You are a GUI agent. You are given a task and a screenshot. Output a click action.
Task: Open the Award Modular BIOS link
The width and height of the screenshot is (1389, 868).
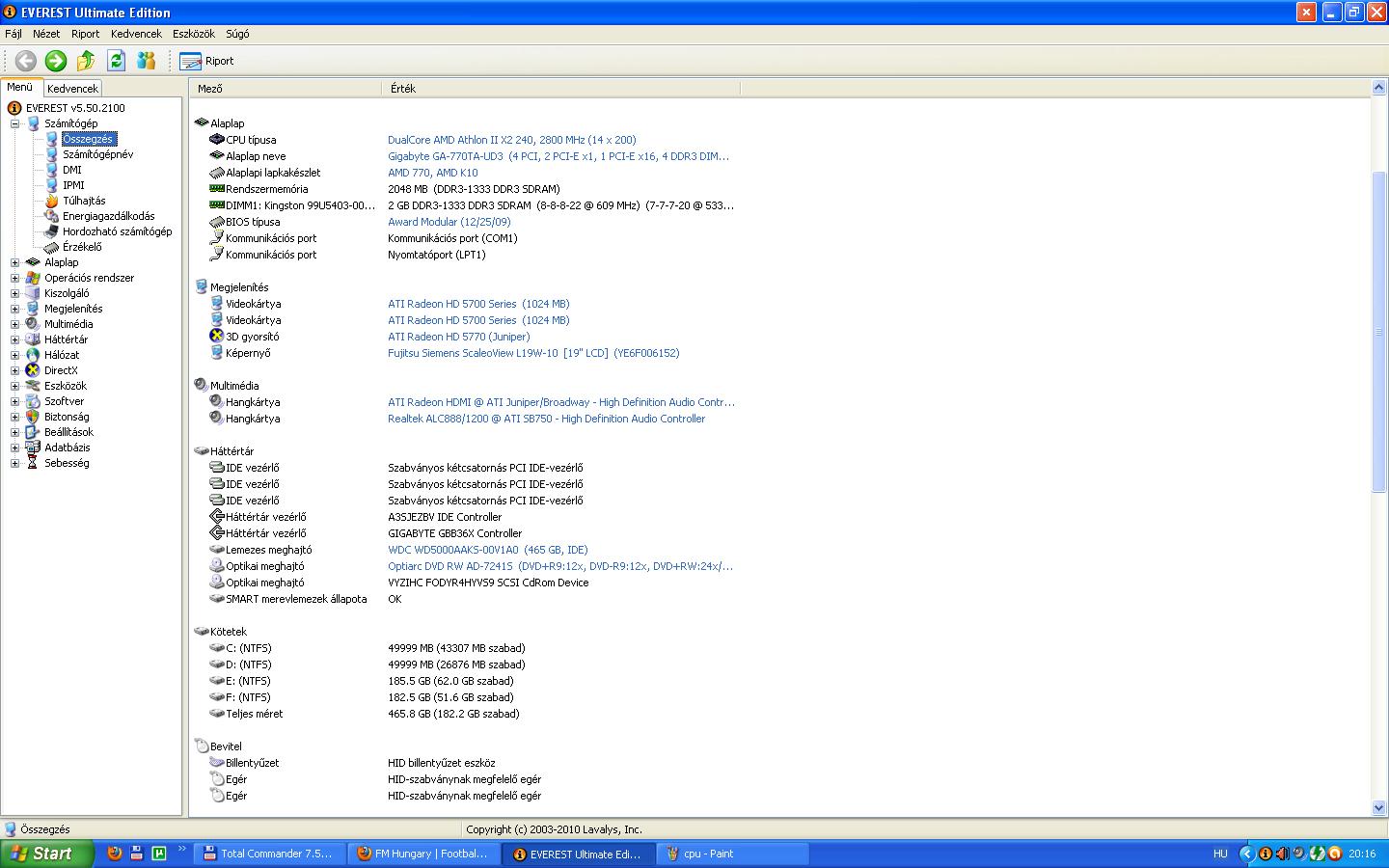[x=449, y=222]
